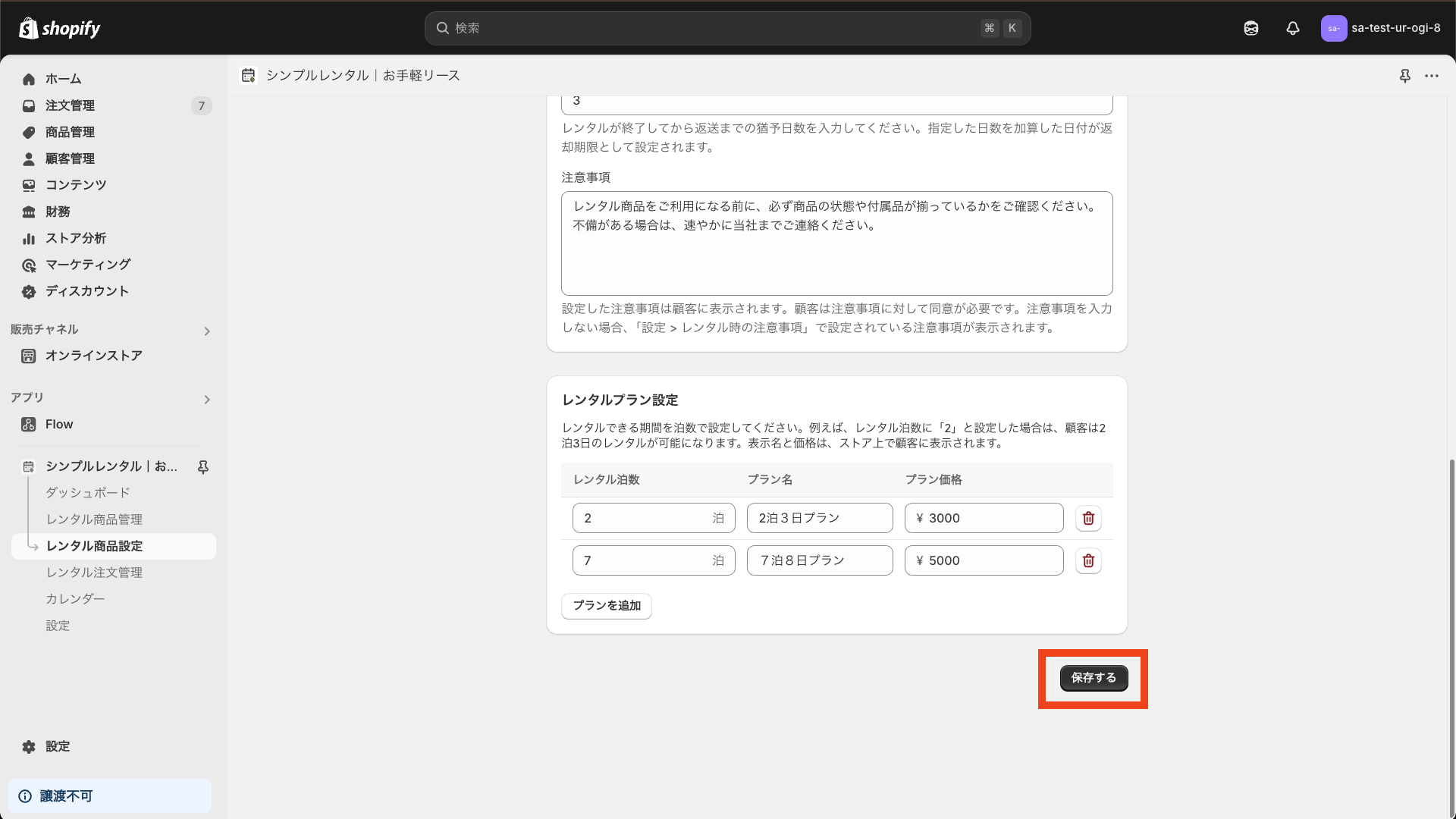1456x819 pixels.
Task: Delete the 2泊3日プラン row
Action: (1088, 518)
